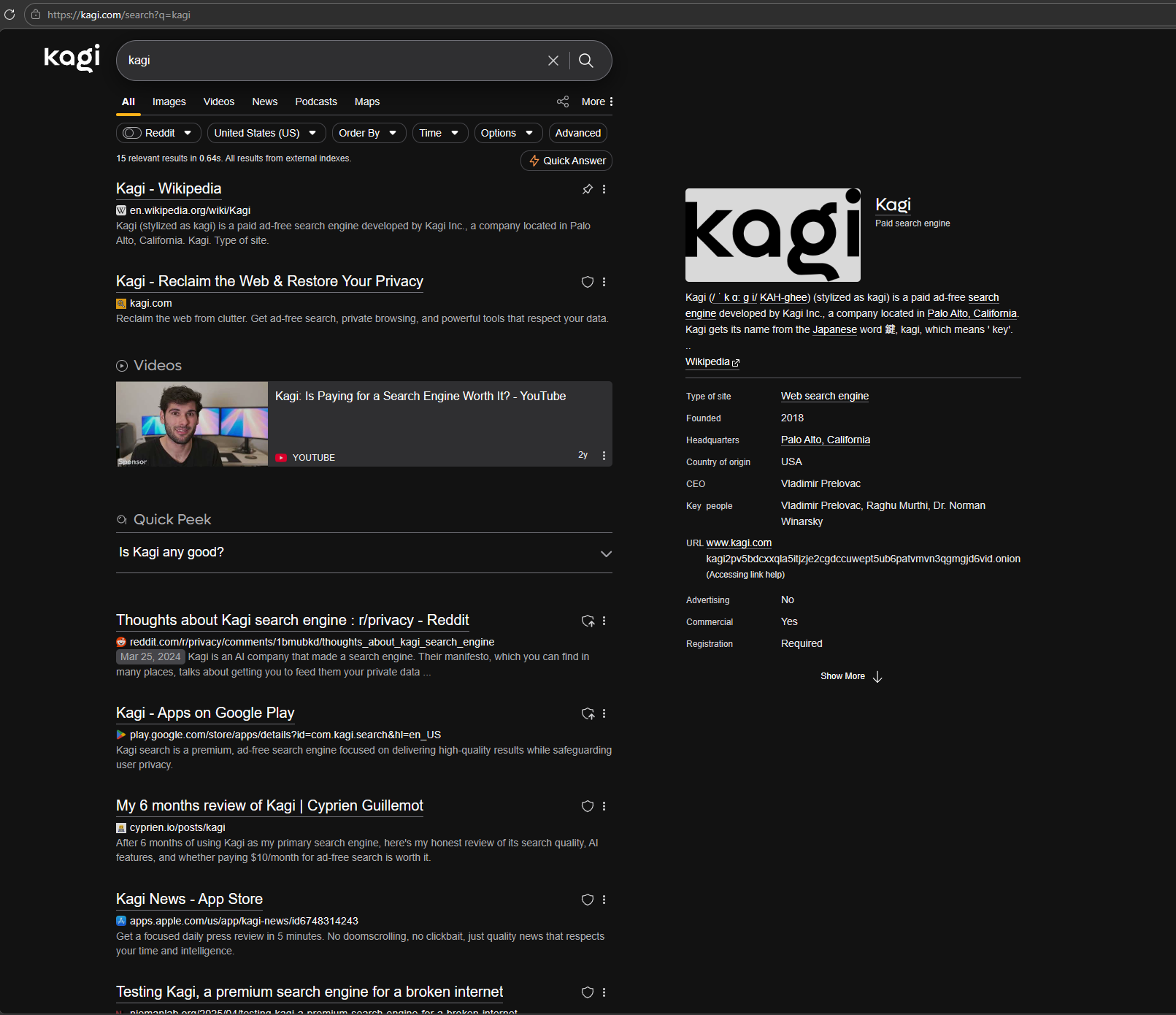1176x1015 pixels.
Task: Pin the Kagi - Wikipedia result
Action: (x=588, y=189)
